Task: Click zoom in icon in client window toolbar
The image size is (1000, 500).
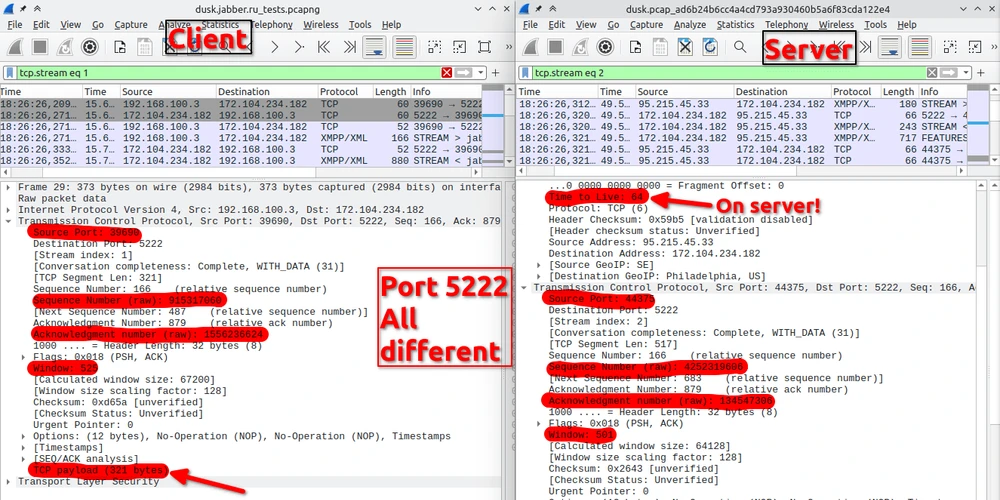Action: click(433, 47)
